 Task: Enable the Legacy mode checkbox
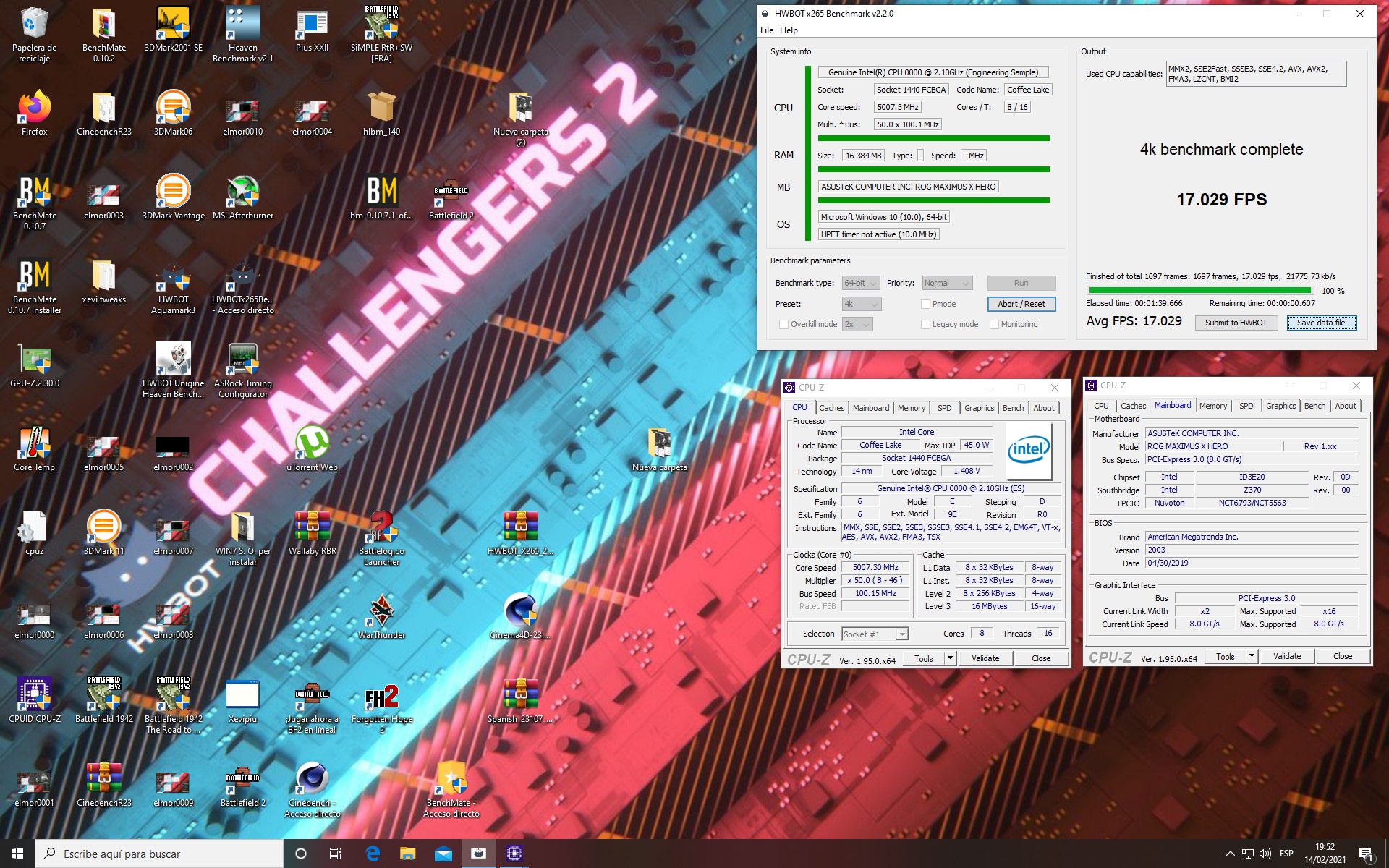click(925, 324)
